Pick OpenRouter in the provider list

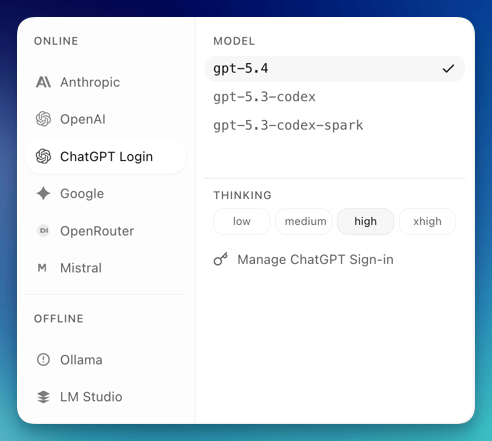[105, 231]
